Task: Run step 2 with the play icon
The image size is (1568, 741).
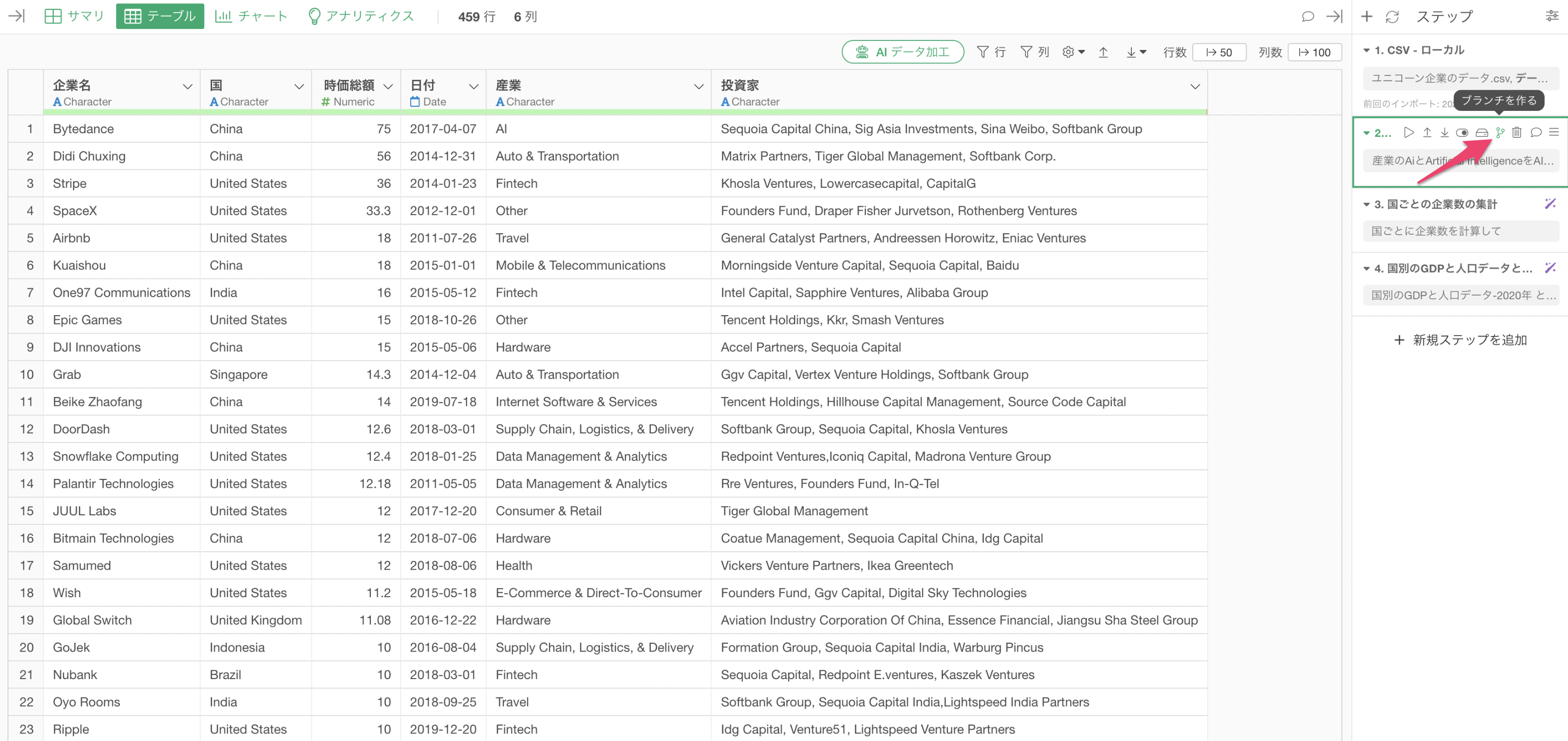Action: click(1408, 132)
